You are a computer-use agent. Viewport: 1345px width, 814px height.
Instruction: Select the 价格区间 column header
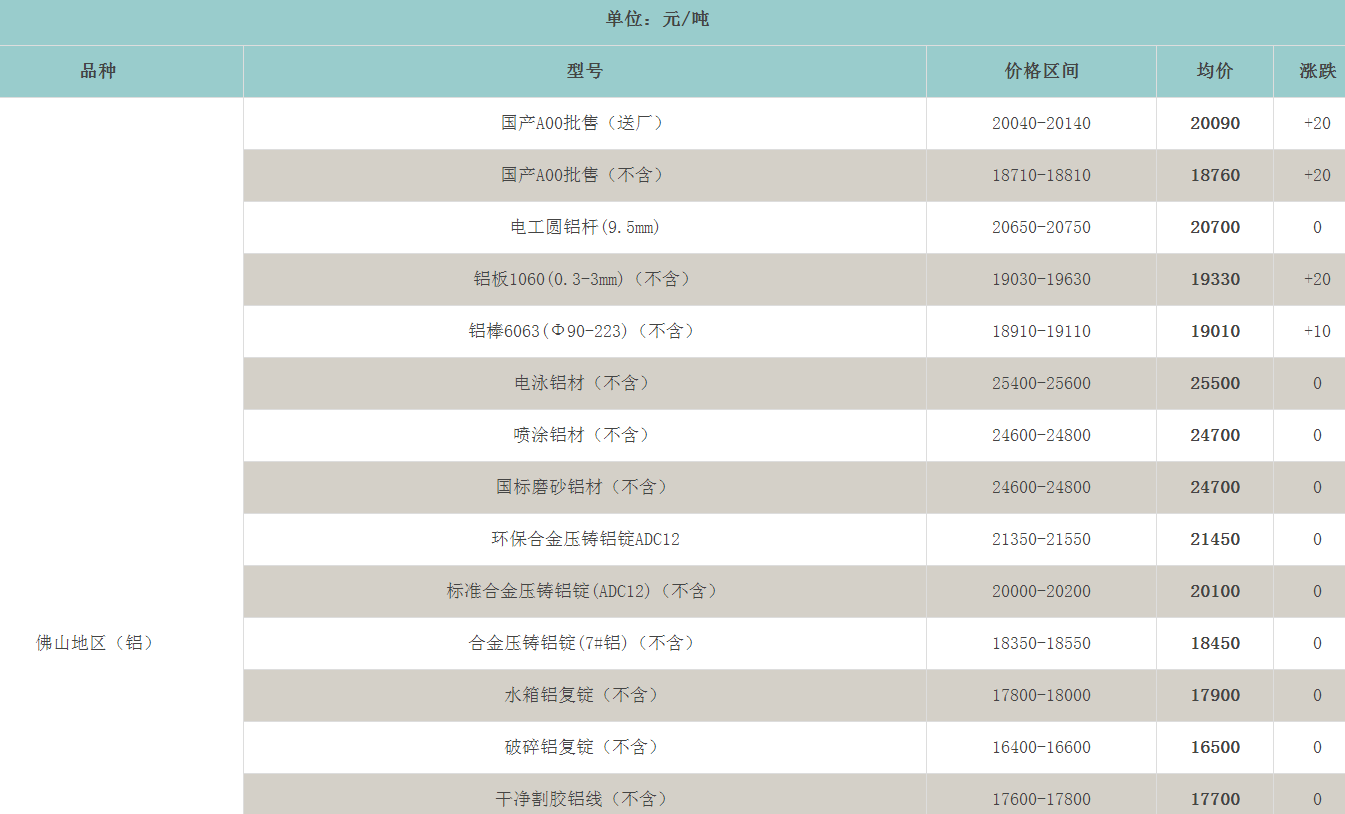(x=1039, y=71)
